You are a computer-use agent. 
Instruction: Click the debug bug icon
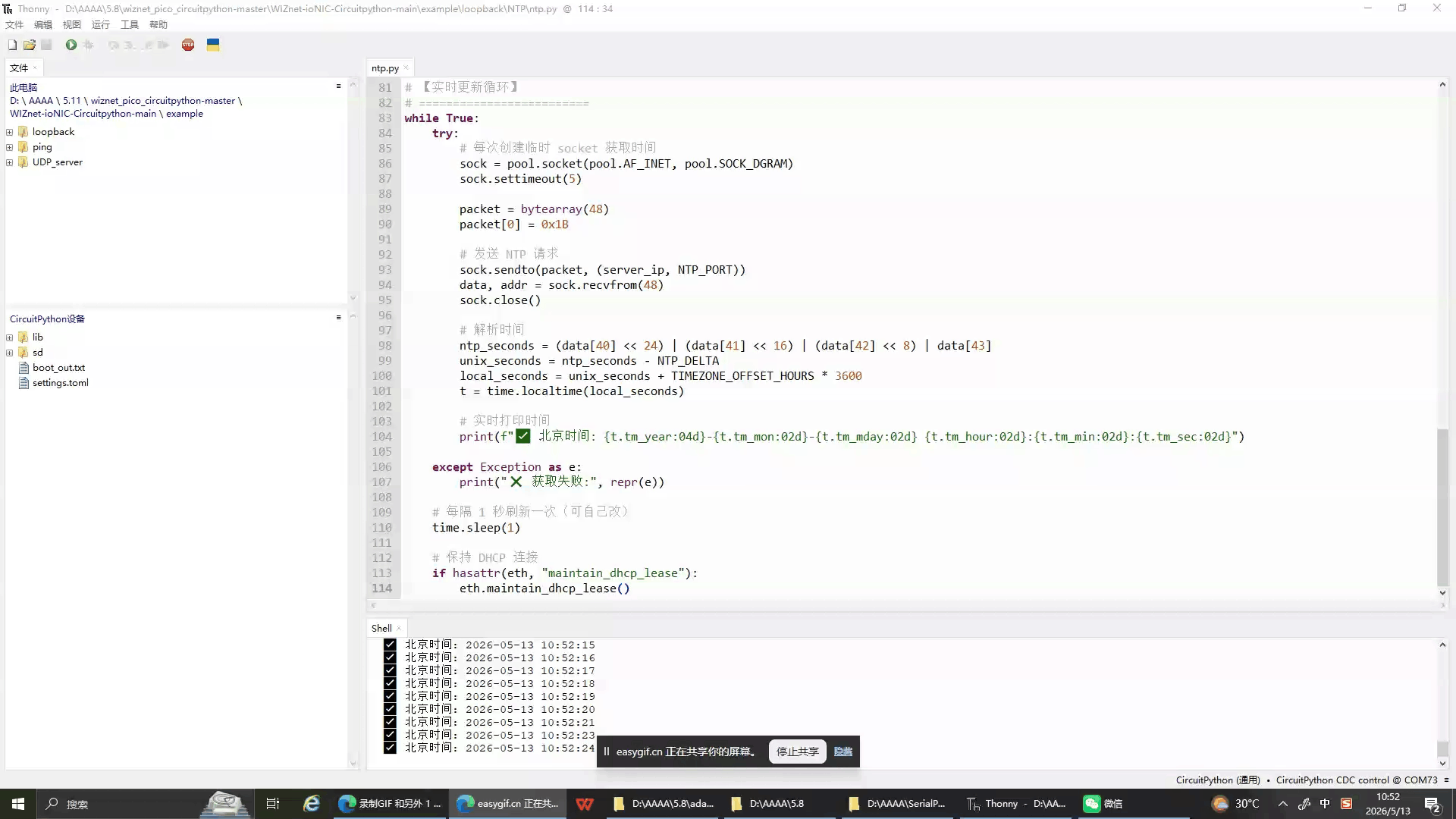(89, 45)
